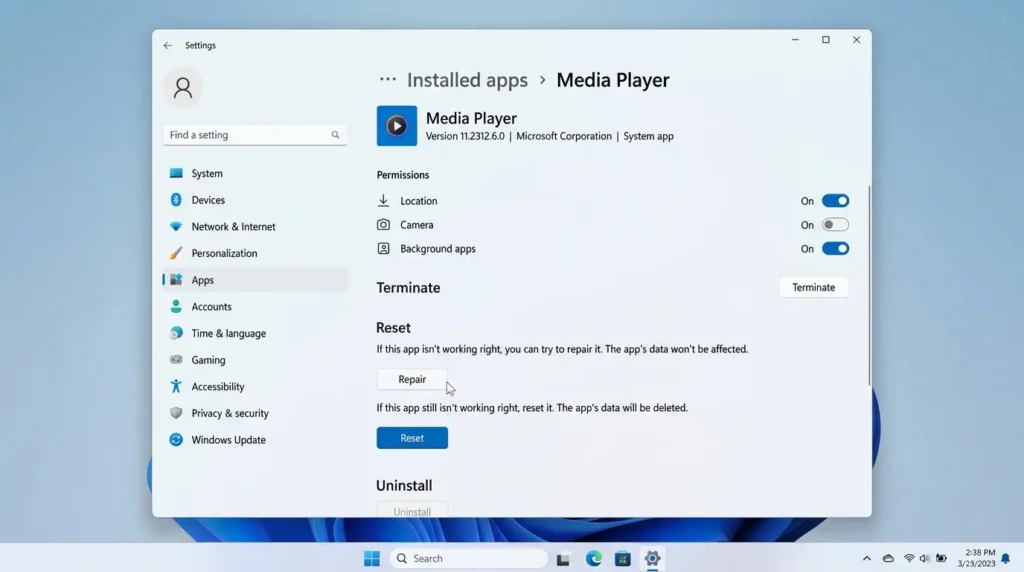Click the Background apps permission icon
This screenshot has width=1024, height=572.
(x=383, y=249)
